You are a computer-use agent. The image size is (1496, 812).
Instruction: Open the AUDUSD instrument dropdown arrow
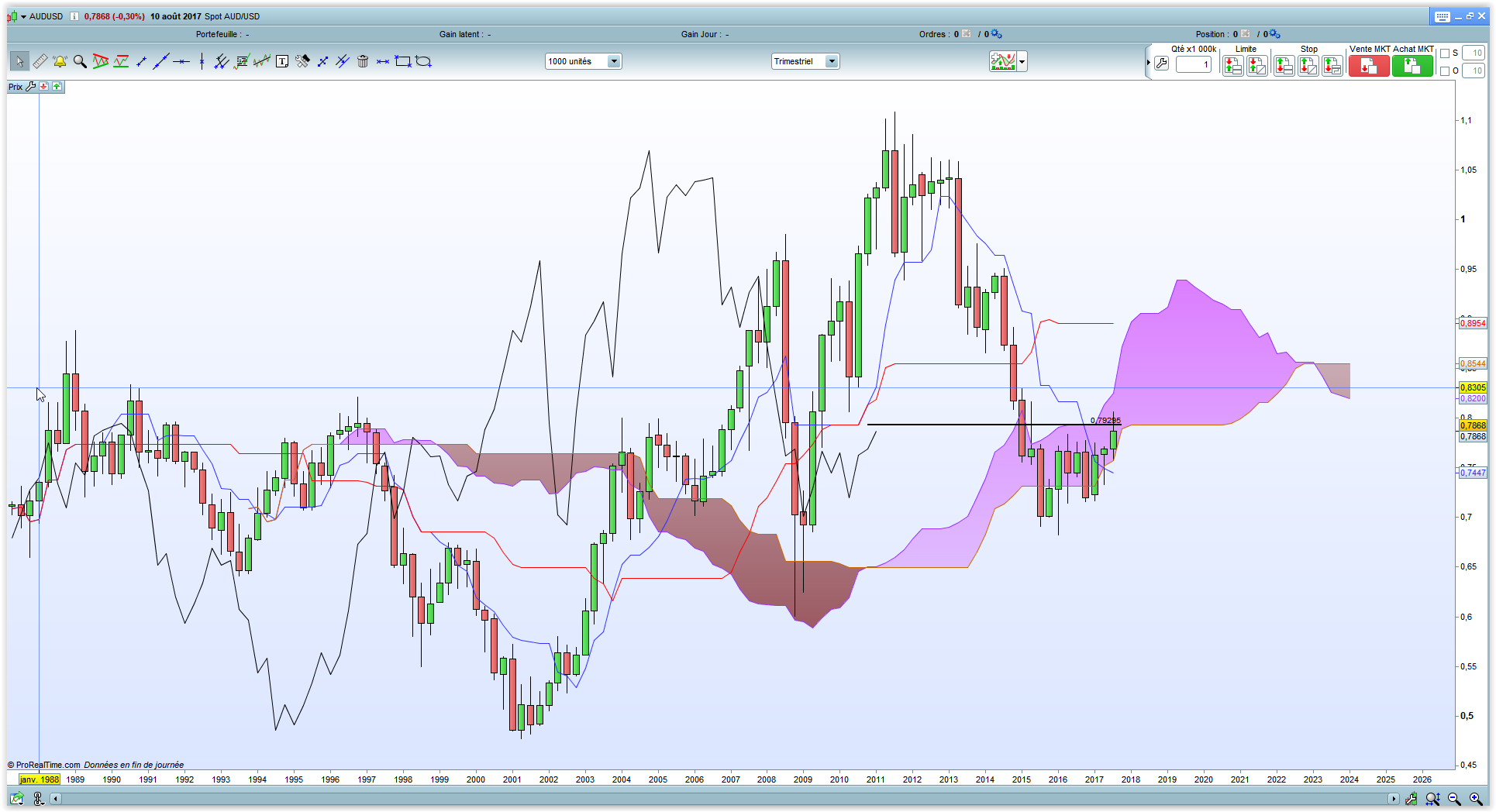[23, 16]
